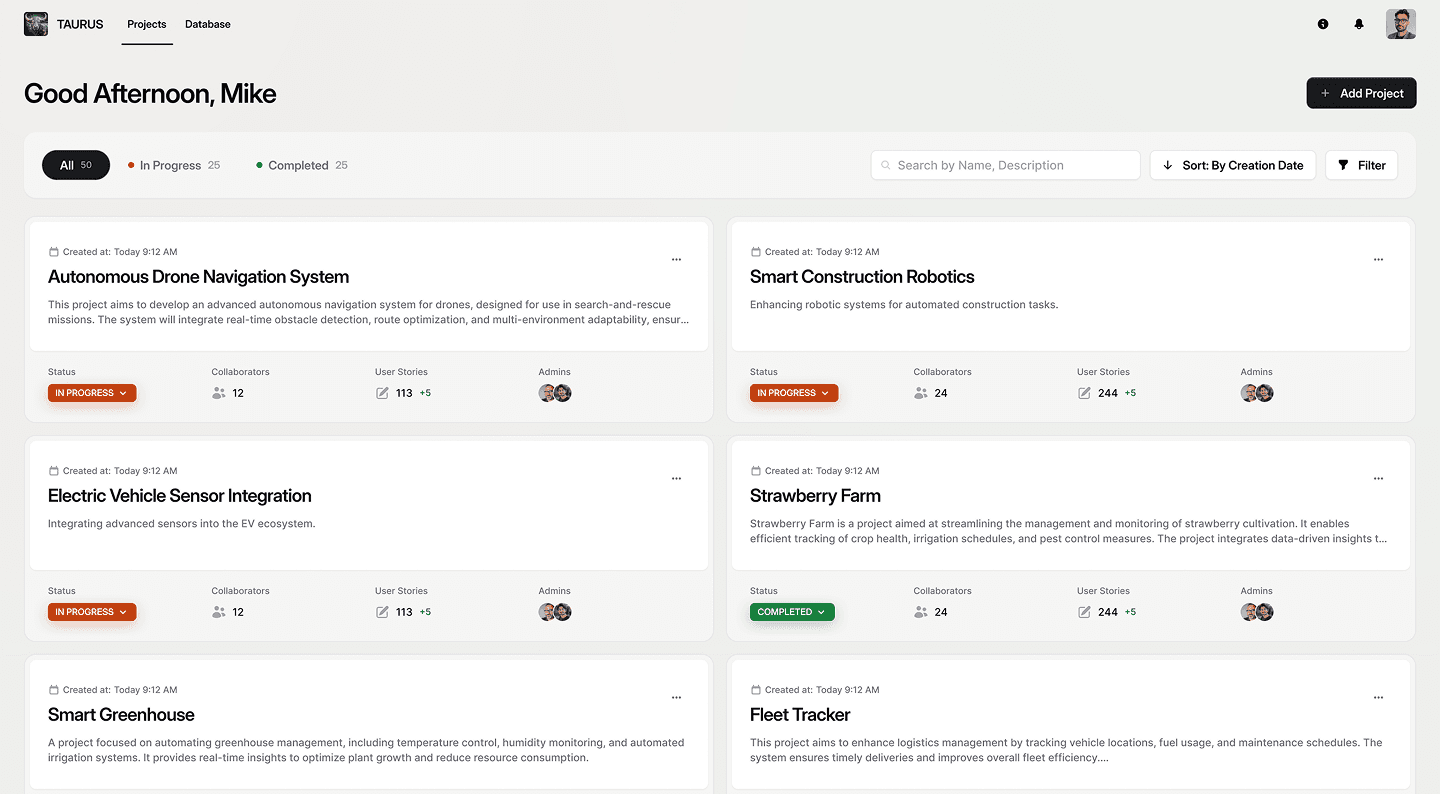The height and width of the screenshot is (794, 1440).
Task: Open more options for Autonomous Drone Navigation System
Action: [677, 260]
